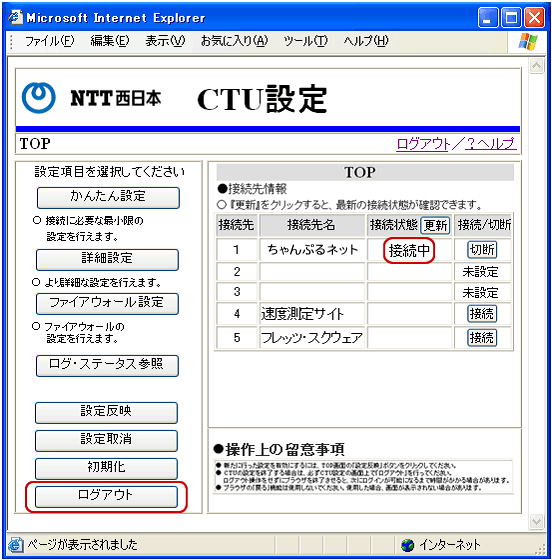Click the Windows flag logo in menu bar
Screen dimensions: 552x560
(x=528, y=41)
